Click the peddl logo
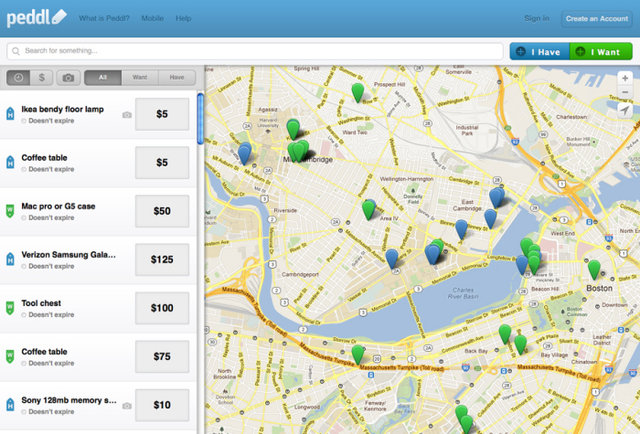640x434 pixels. tap(36, 18)
